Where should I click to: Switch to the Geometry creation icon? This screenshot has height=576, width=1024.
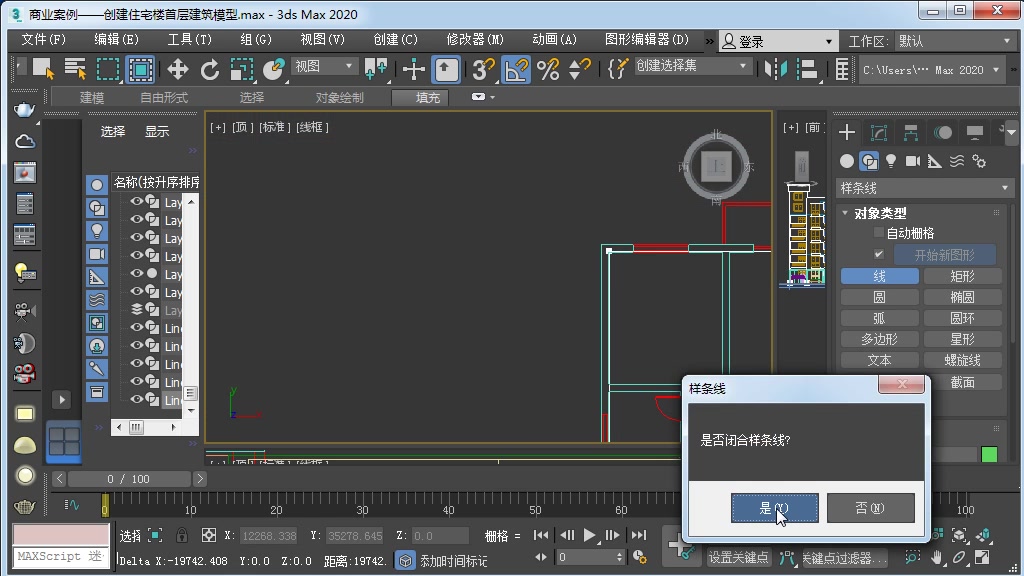846,161
